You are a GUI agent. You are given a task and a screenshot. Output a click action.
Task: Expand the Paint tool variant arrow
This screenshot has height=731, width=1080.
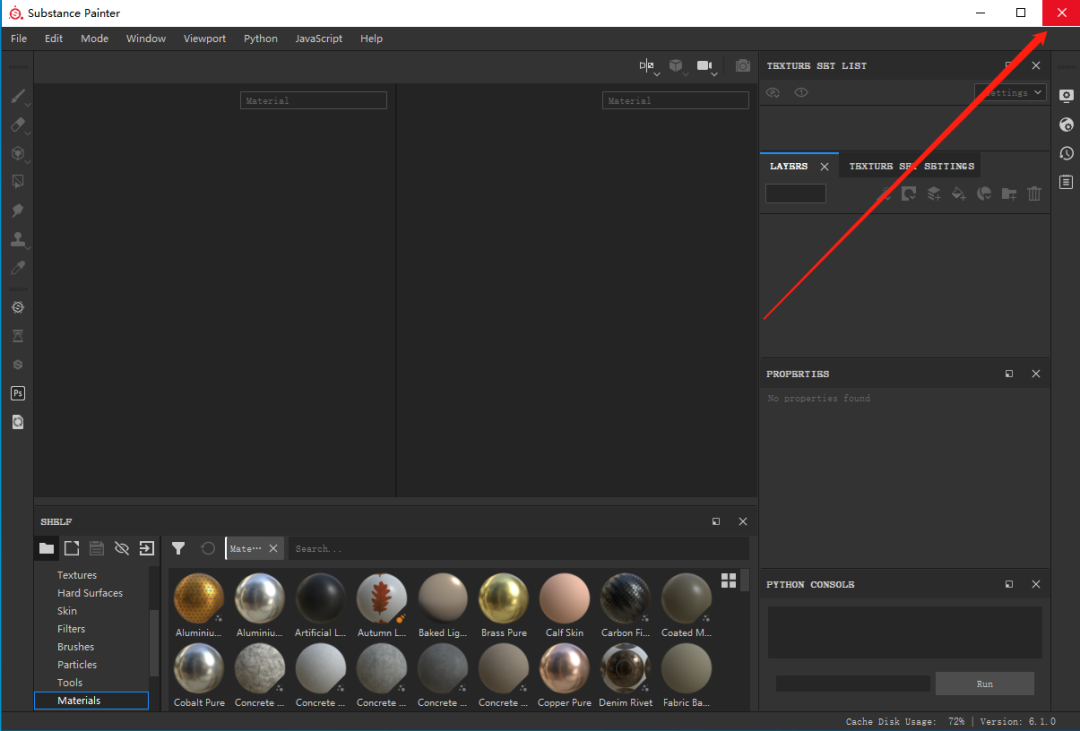tap(28, 105)
